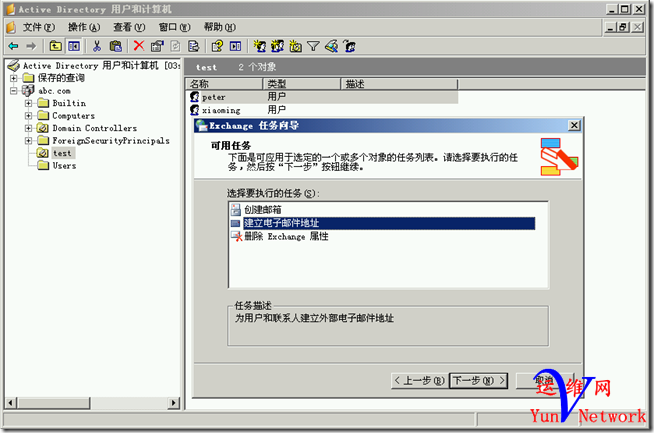This screenshot has width=654, height=433.
Task: Click the remove Exchange attributes icon
Action: (x=236, y=236)
